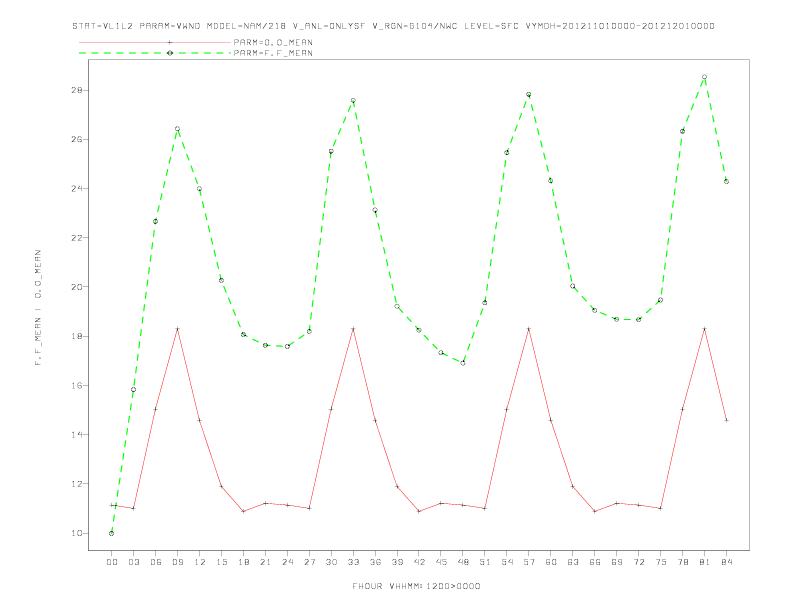This screenshot has height=612, width=792.
Task: Click y-axis tick label 22
Action: (77, 238)
